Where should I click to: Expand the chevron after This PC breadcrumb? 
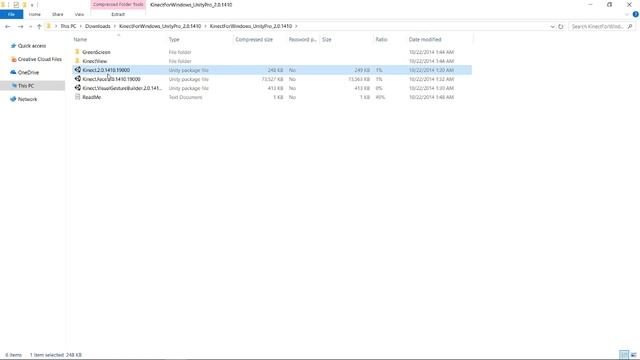80,26
